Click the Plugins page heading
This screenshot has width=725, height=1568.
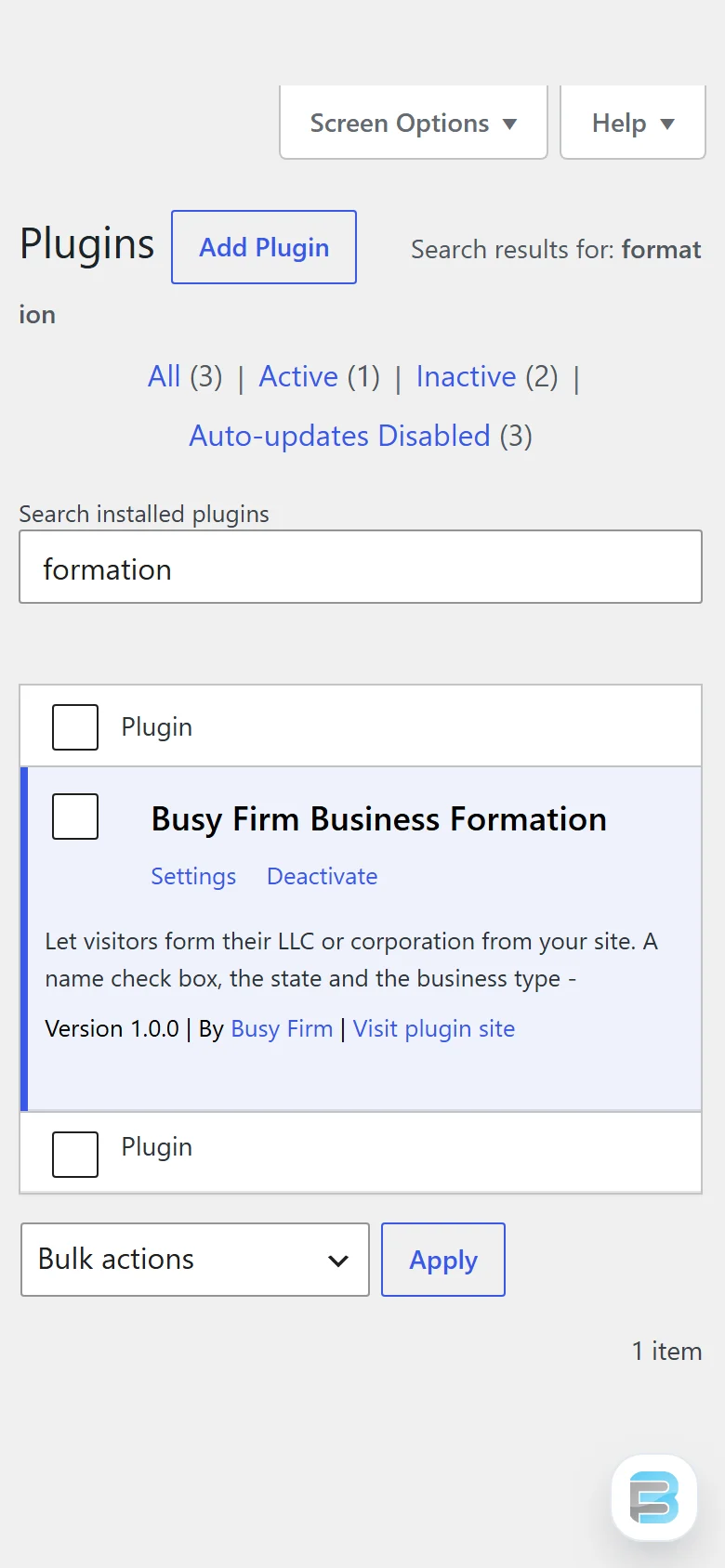coord(87,244)
